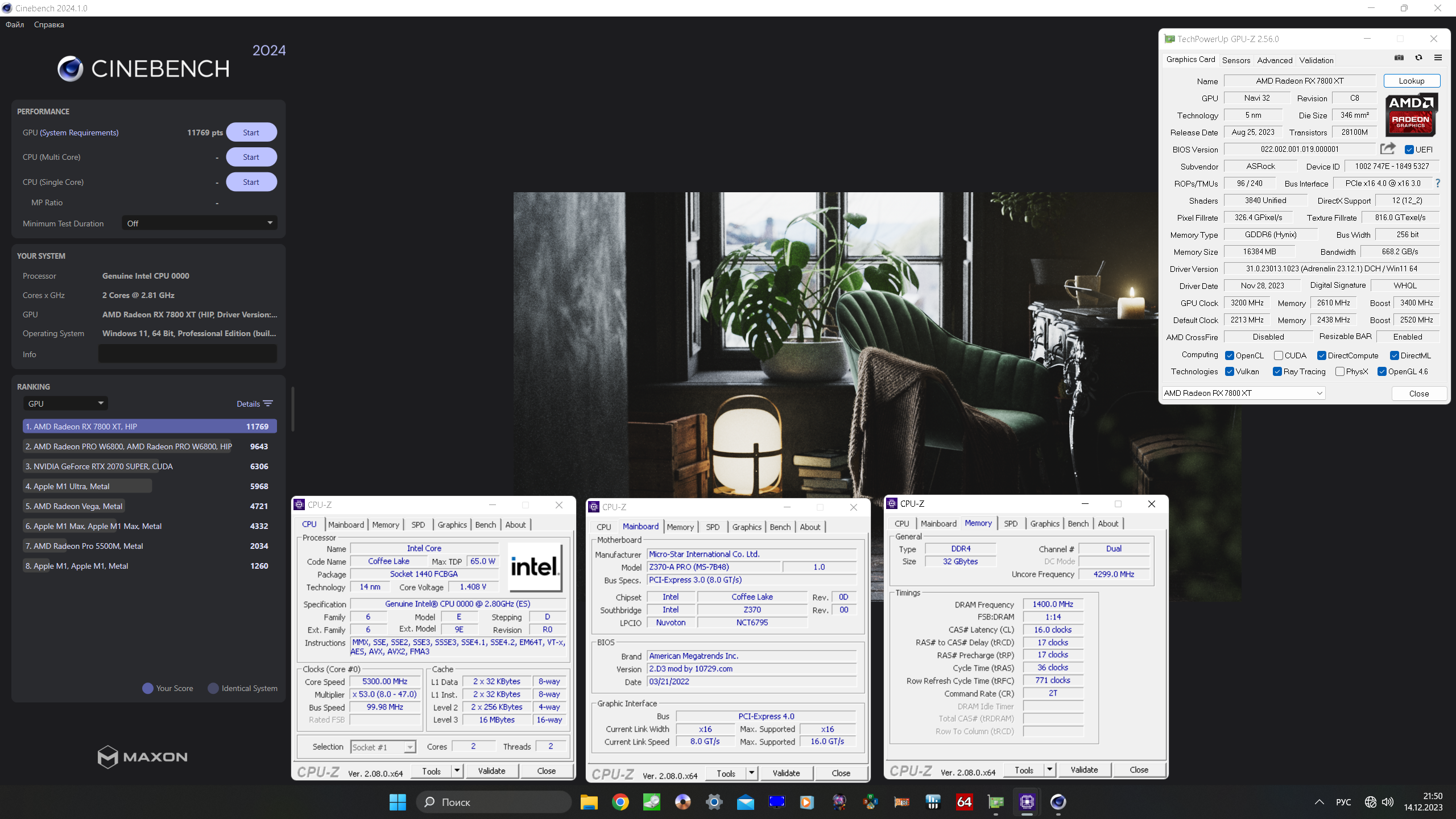1456x819 pixels.
Task: Switch to Cinebench taskbar icon
Action: (1058, 802)
